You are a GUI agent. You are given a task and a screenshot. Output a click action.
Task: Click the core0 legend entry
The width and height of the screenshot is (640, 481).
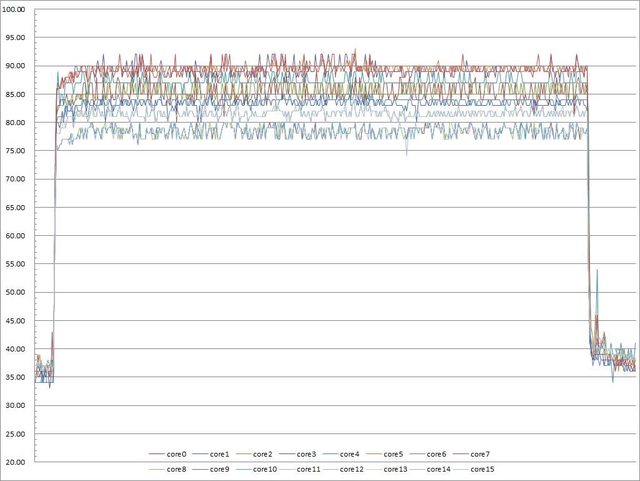[x=176, y=454]
